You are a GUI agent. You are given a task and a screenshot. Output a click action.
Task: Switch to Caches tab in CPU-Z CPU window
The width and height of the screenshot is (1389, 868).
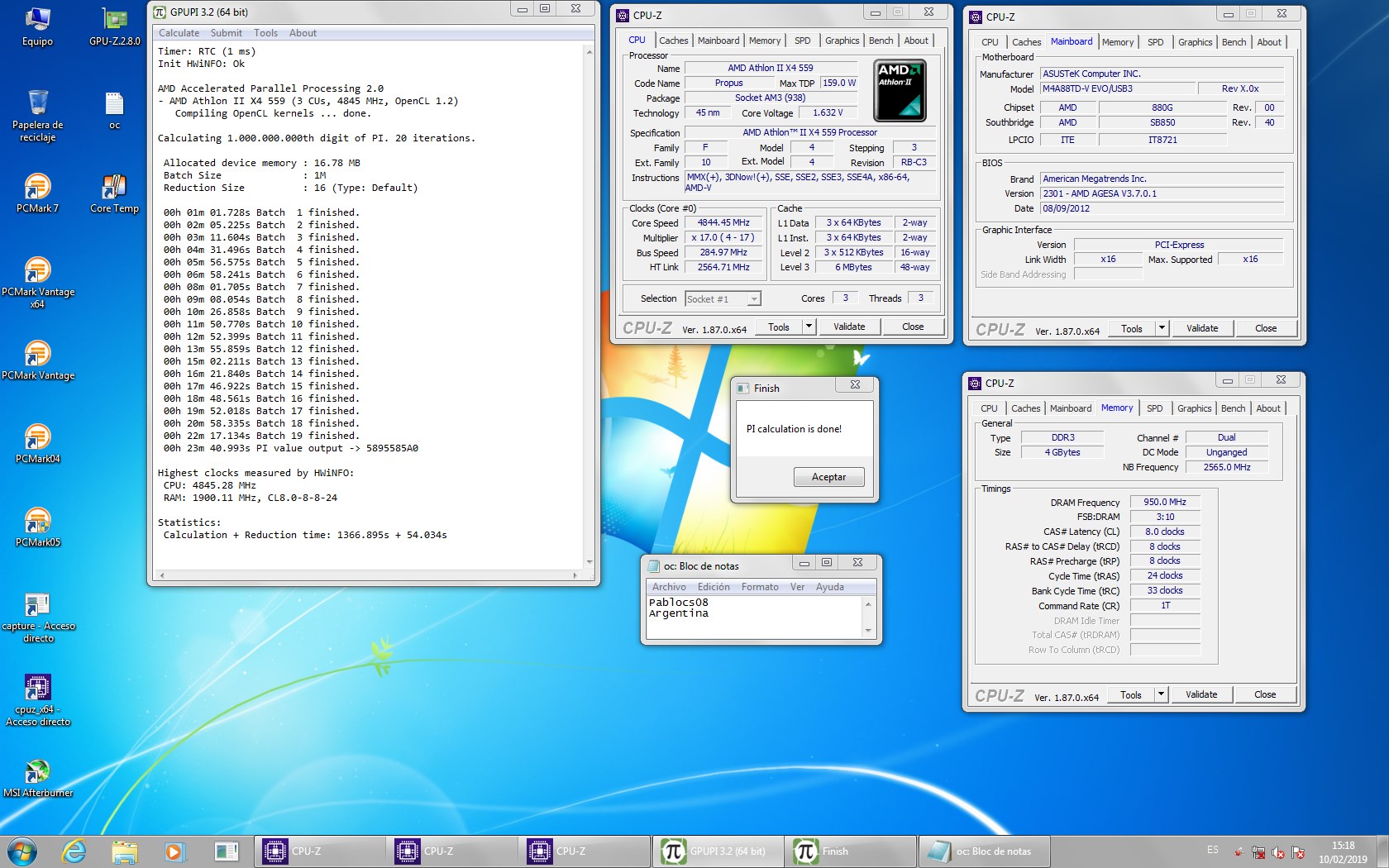(673, 41)
